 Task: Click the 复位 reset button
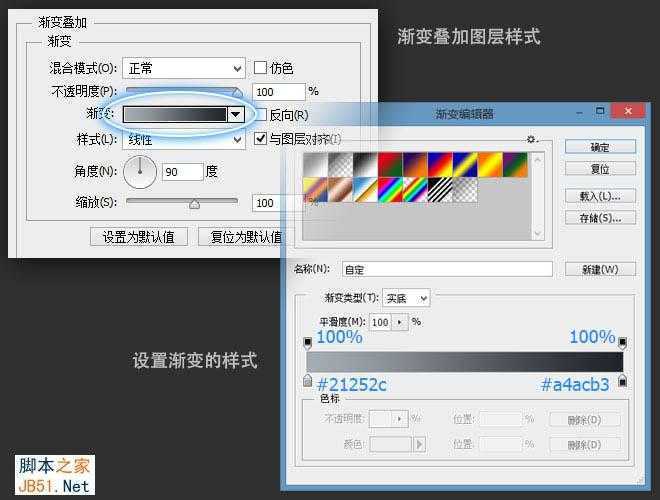(600, 169)
